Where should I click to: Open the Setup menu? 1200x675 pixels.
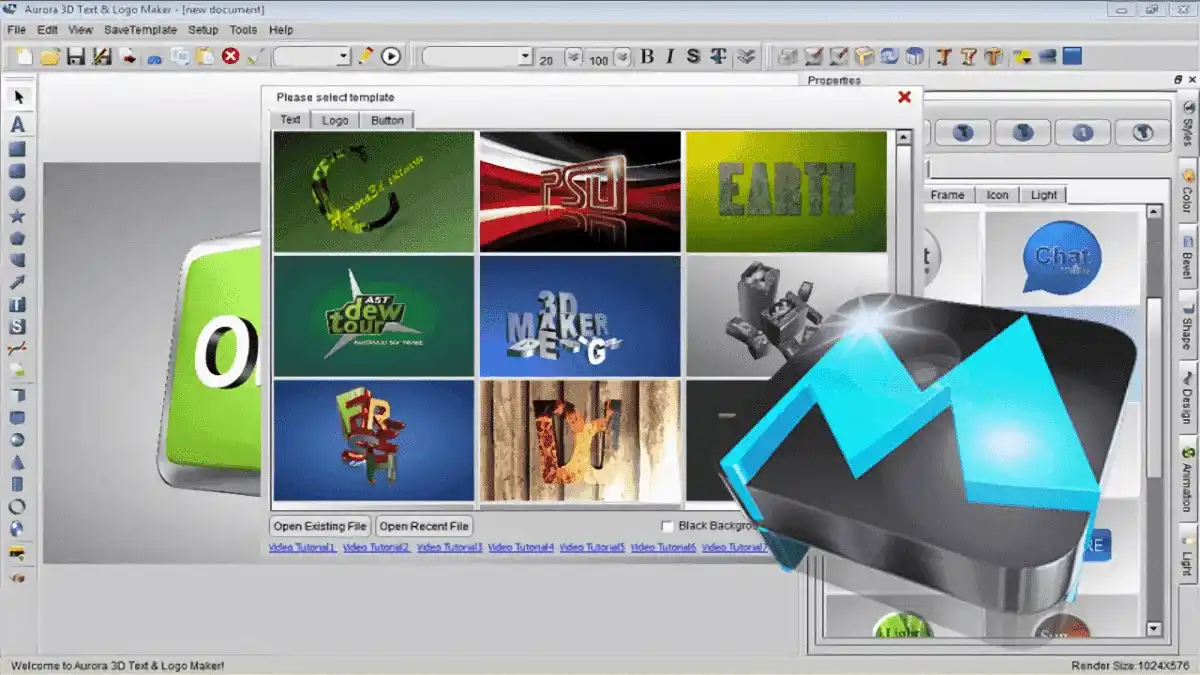pyautogui.click(x=203, y=30)
